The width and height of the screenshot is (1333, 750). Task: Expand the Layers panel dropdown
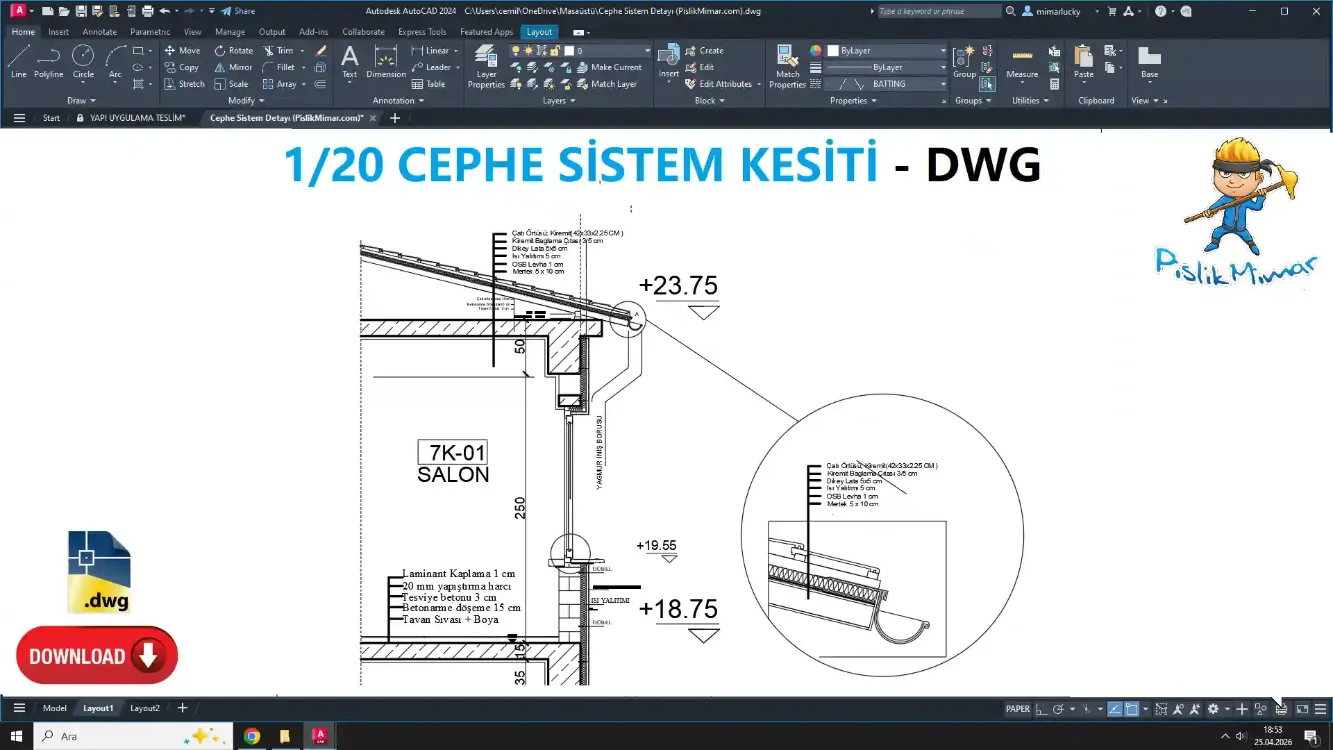coord(558,100)
